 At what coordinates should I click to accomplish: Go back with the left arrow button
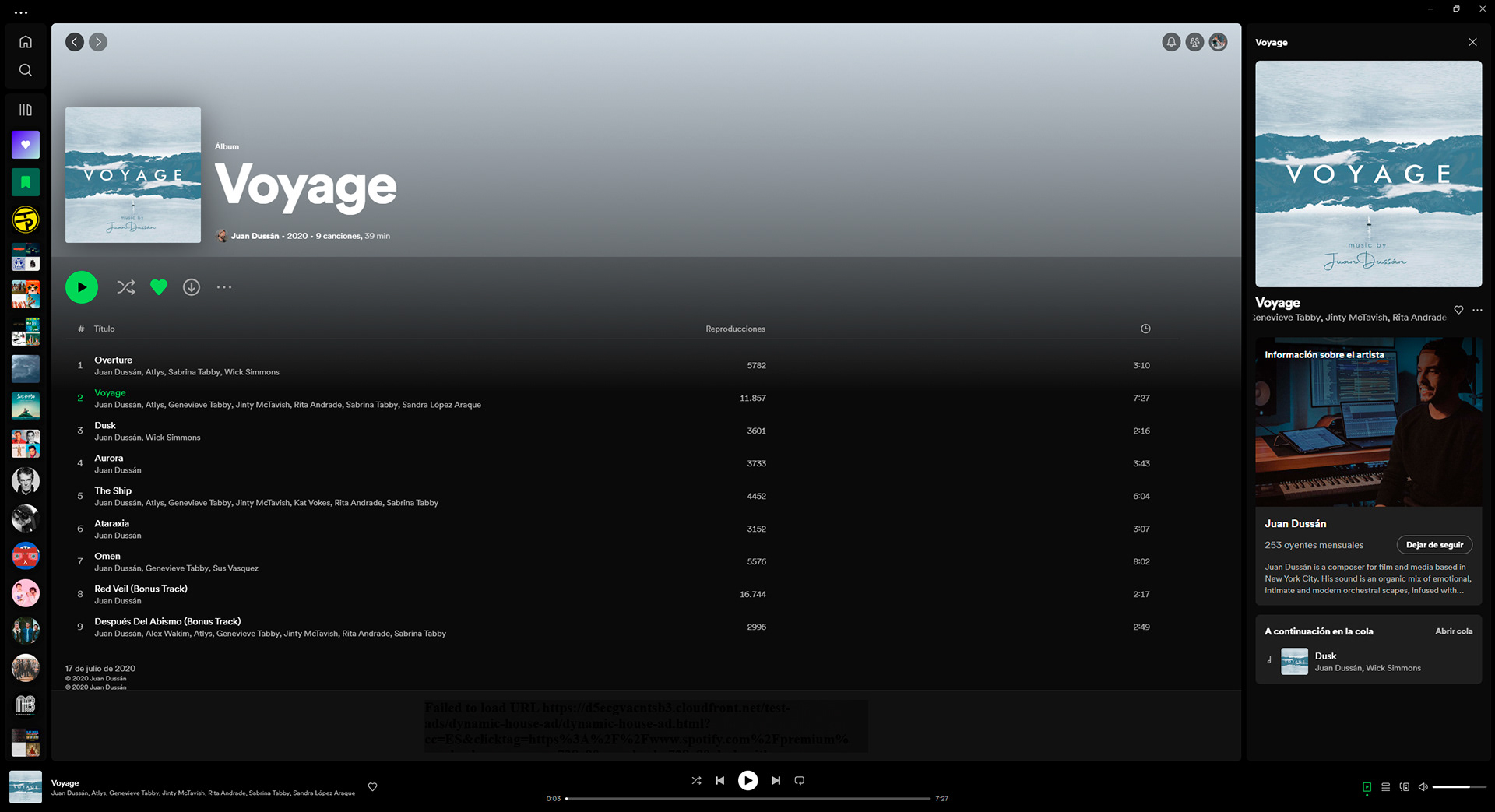pyautogui.click(x=75, y=42)
